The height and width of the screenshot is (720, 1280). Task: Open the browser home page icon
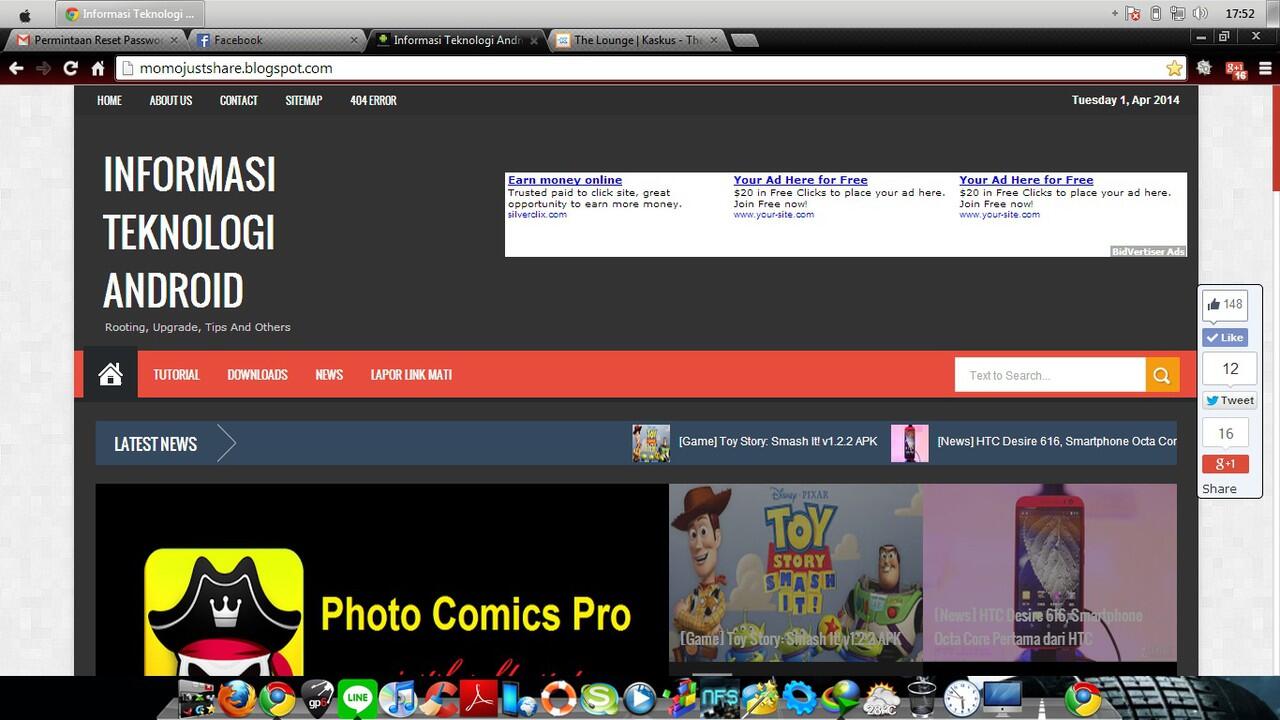(x=97, y=68)
